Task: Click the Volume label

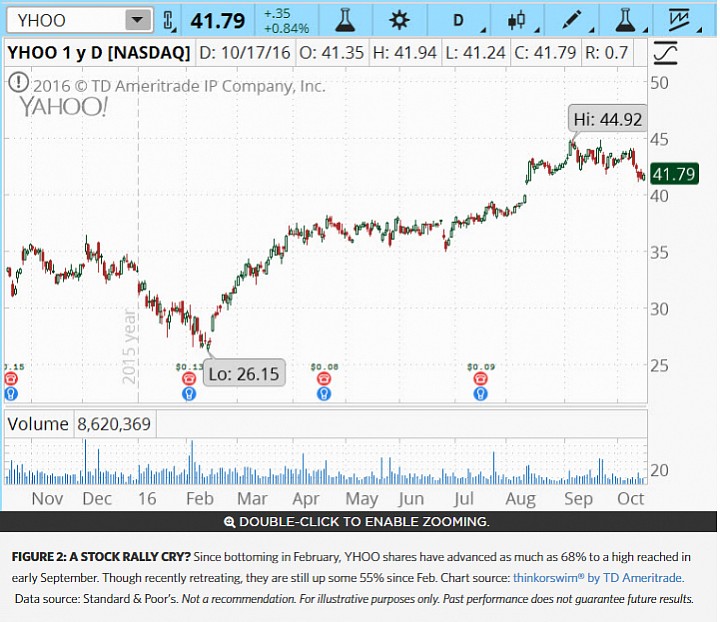Action: click(38, 424)
